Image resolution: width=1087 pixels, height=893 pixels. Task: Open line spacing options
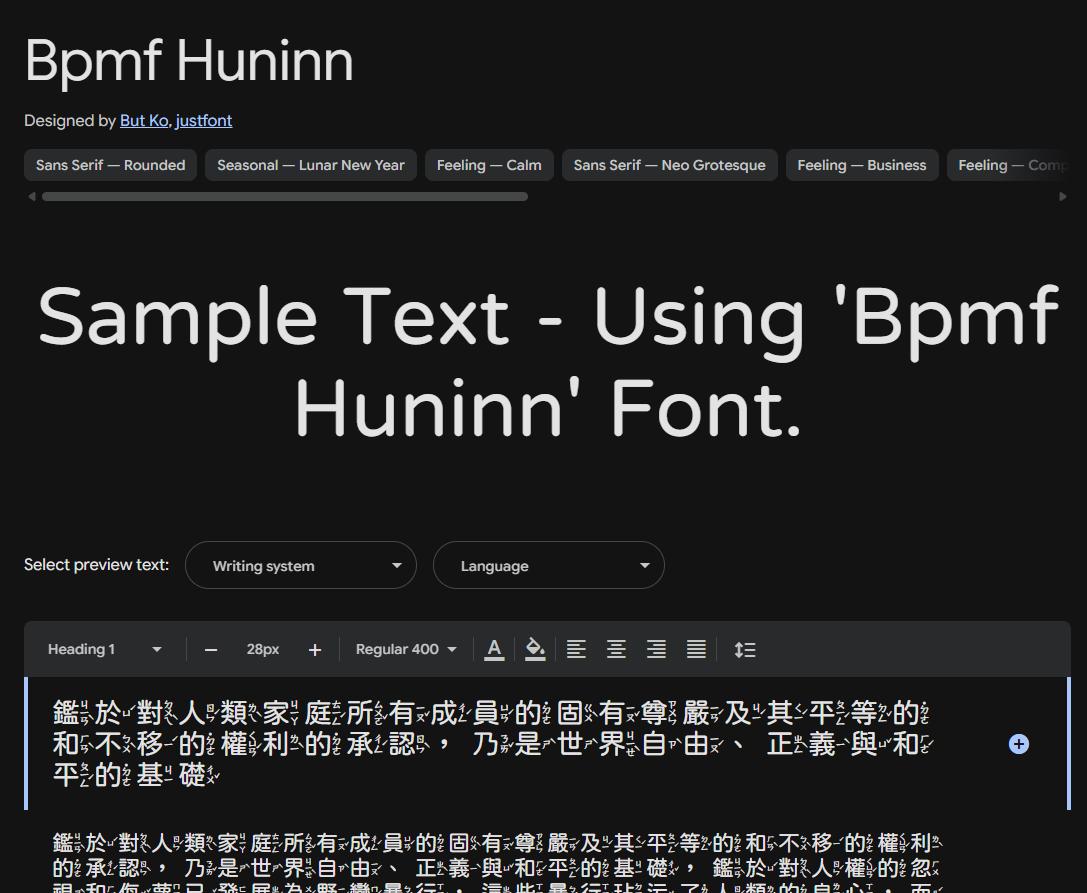click(x=745, y=650)
